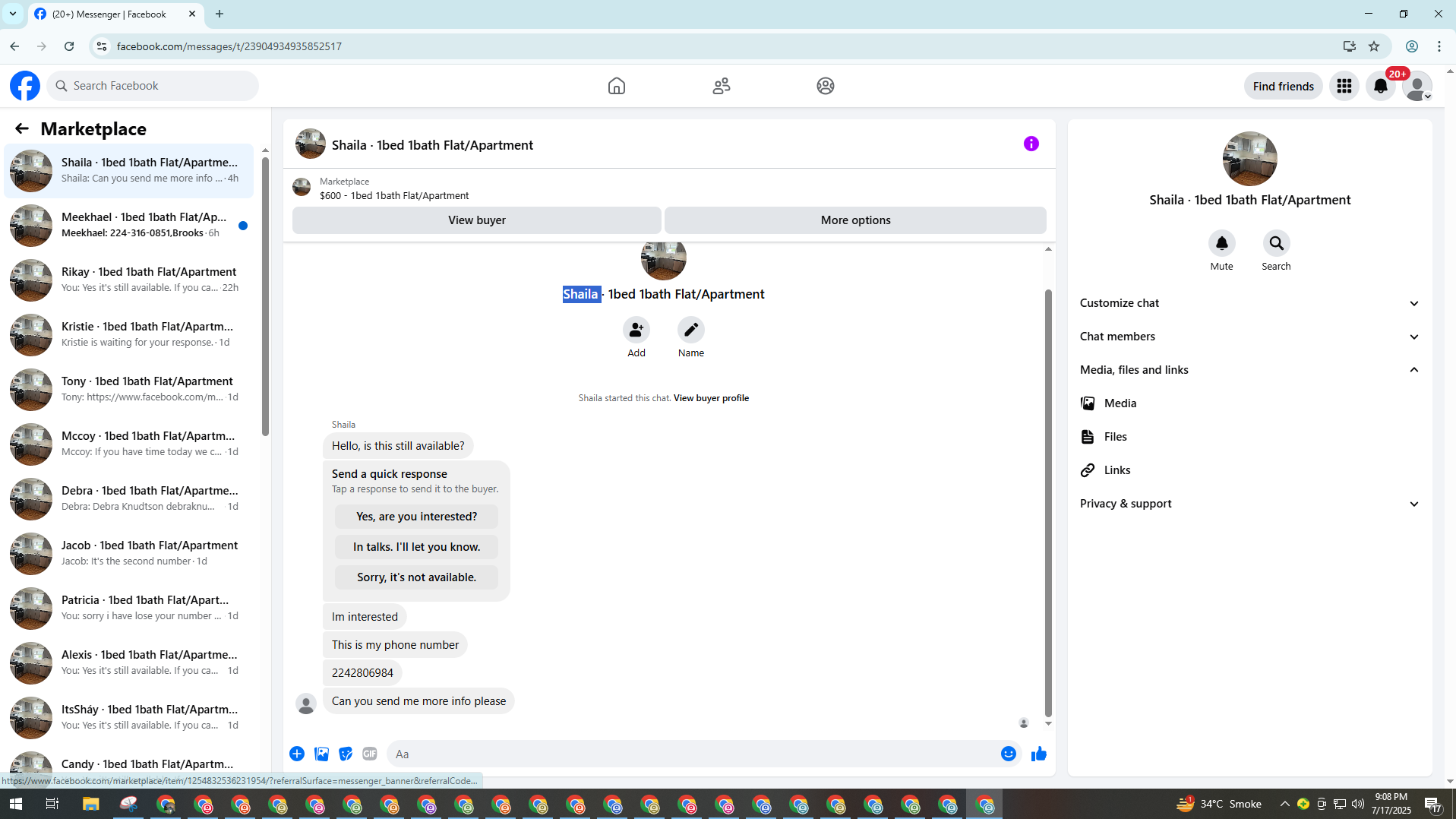Open conversation information icon
Viewport: 1456px width, 819px height.
[x=1031, y=144]
